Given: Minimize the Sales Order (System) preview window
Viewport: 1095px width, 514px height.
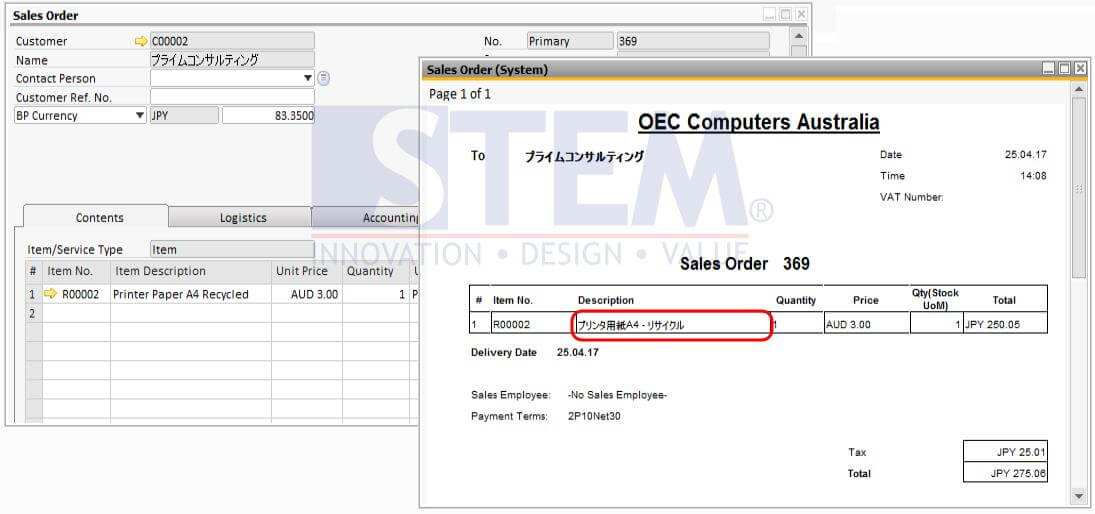Looking at the screenshot, I should [x=1049, y=68].
